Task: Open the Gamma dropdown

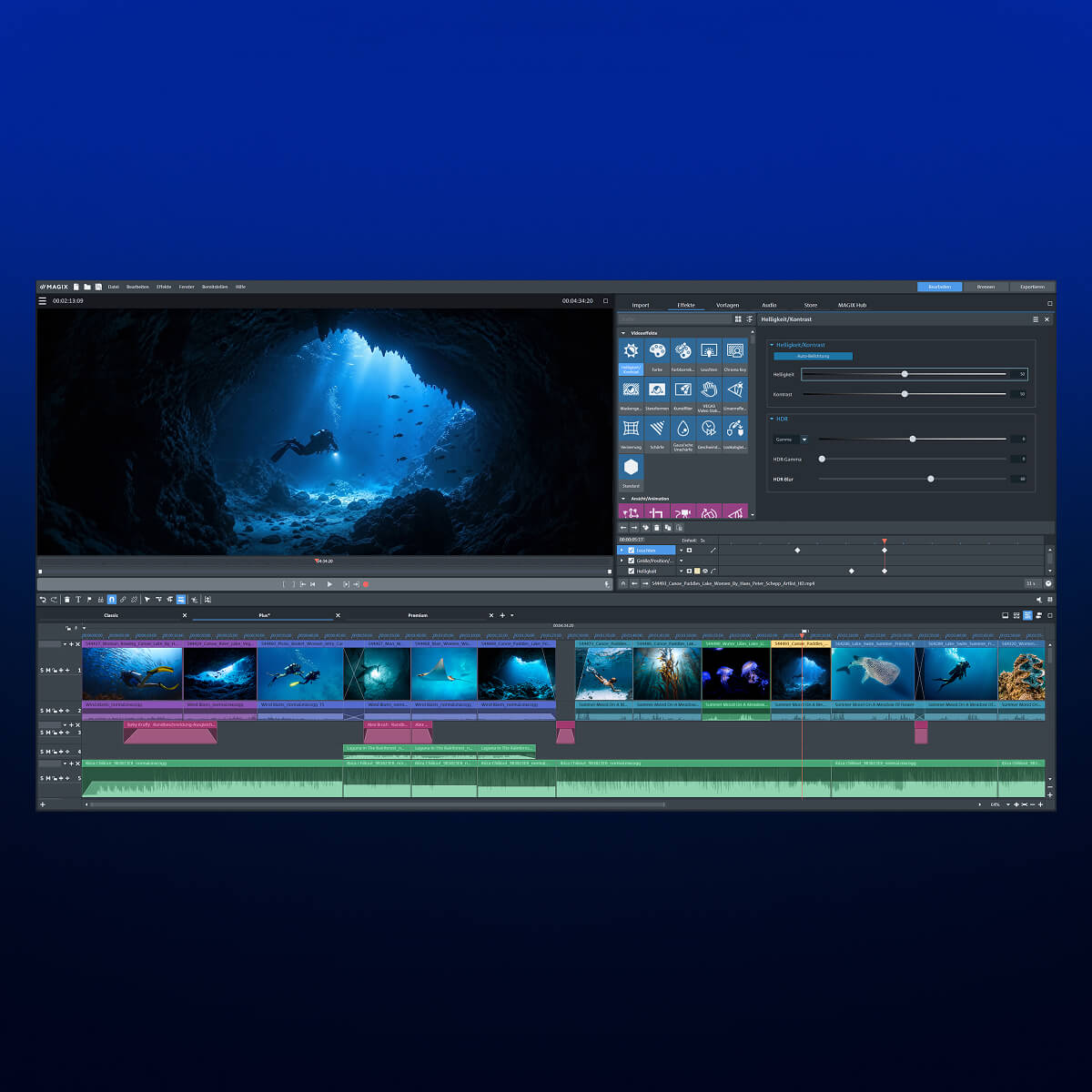Action: pos(804,440)
